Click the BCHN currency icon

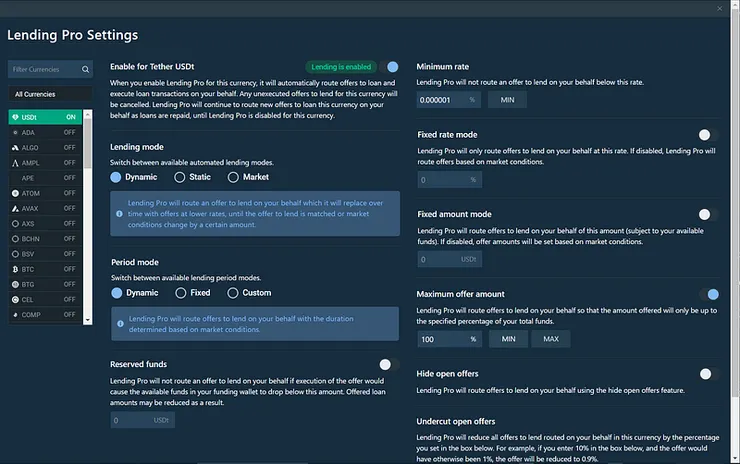(x=15, y=239)
